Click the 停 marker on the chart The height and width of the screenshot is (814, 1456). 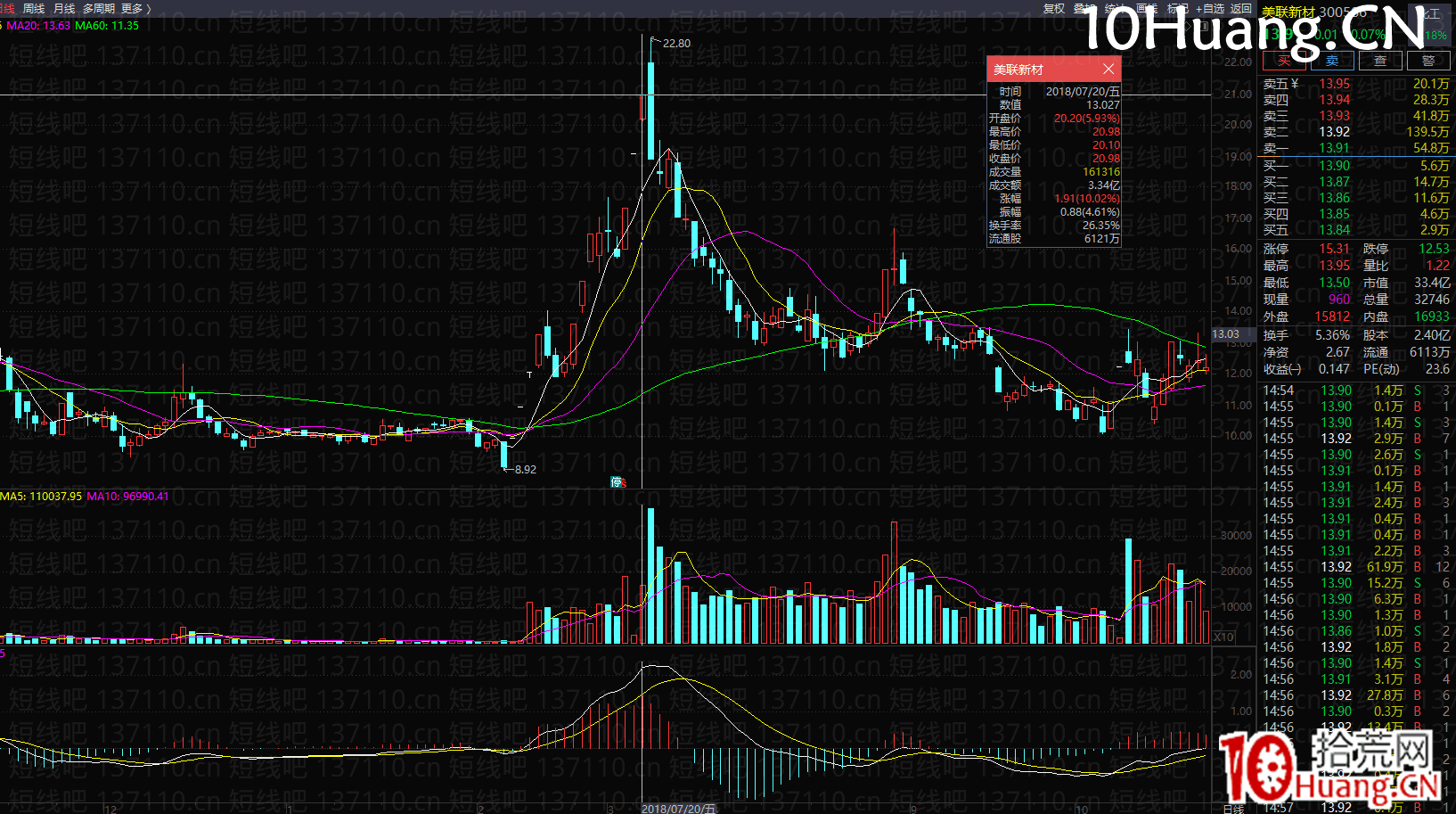click(618, 482)
